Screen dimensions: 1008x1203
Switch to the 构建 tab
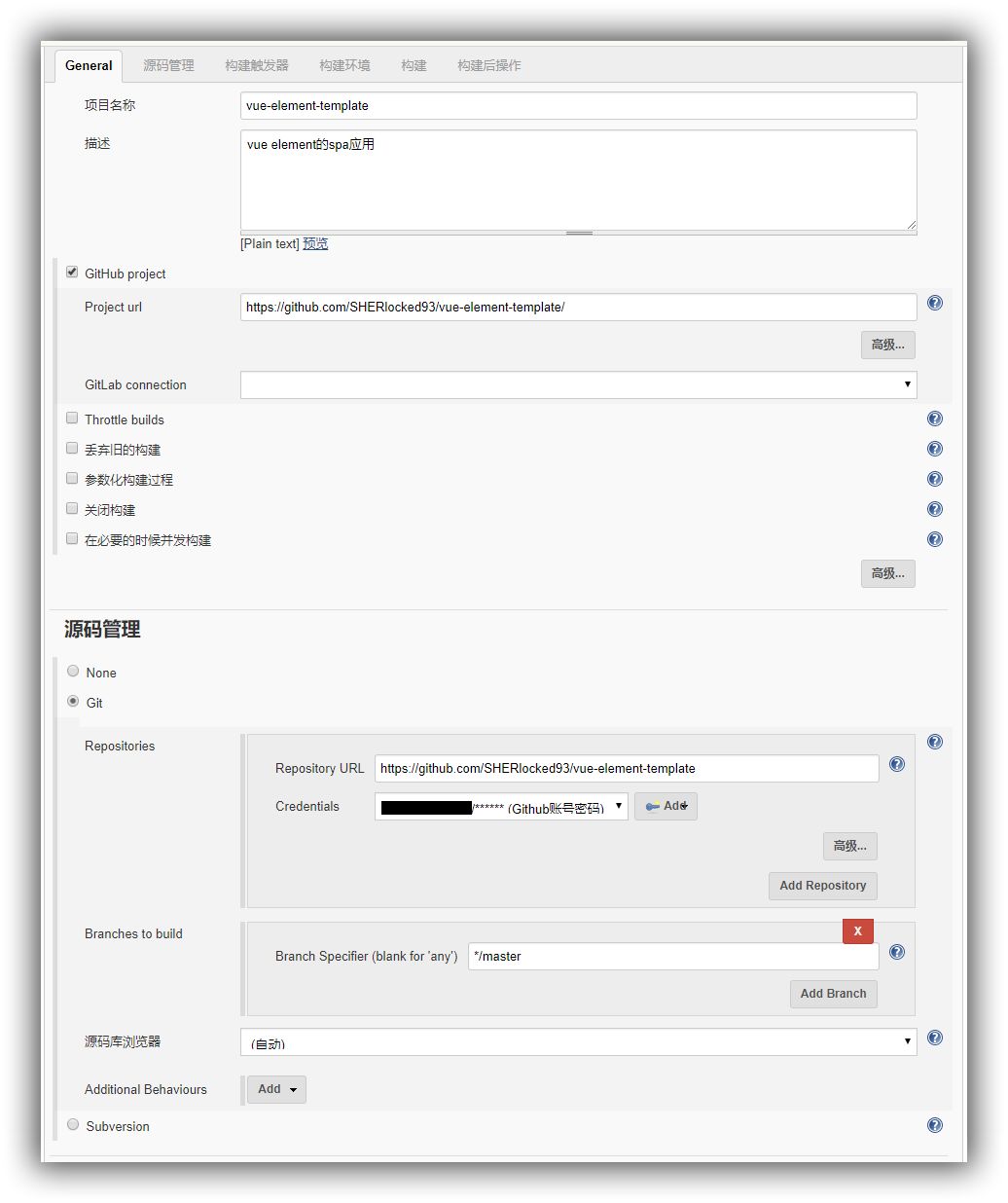(414, 65)
